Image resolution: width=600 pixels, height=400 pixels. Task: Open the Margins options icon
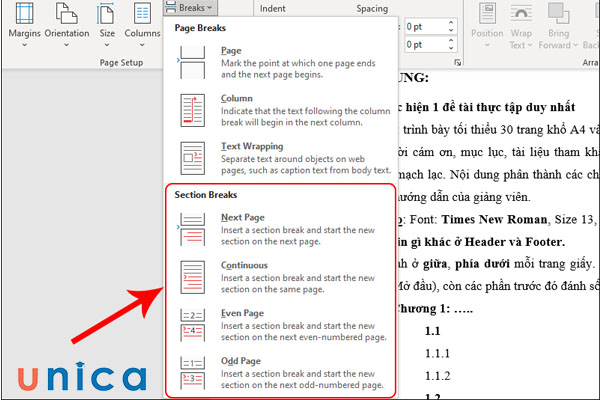point(24,13)
